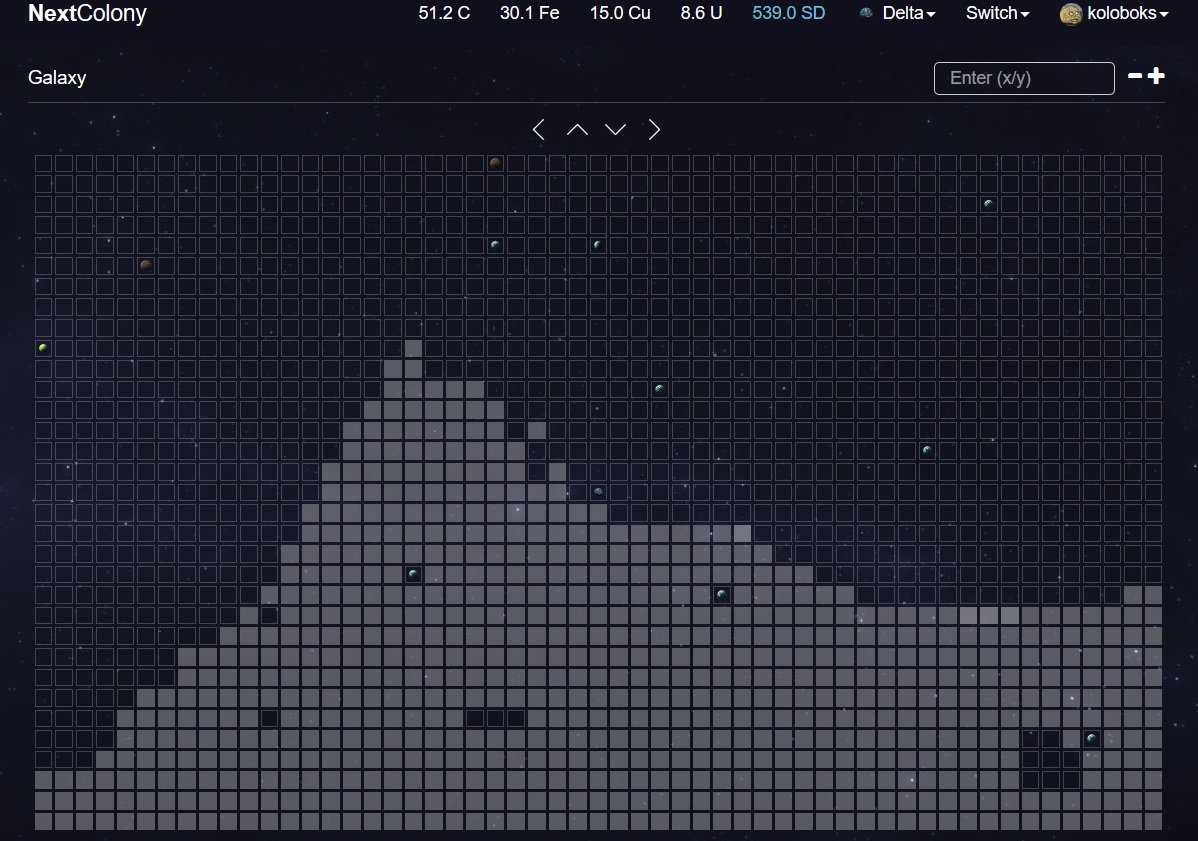Move galaxy view up with chevron

pos(578,130)
